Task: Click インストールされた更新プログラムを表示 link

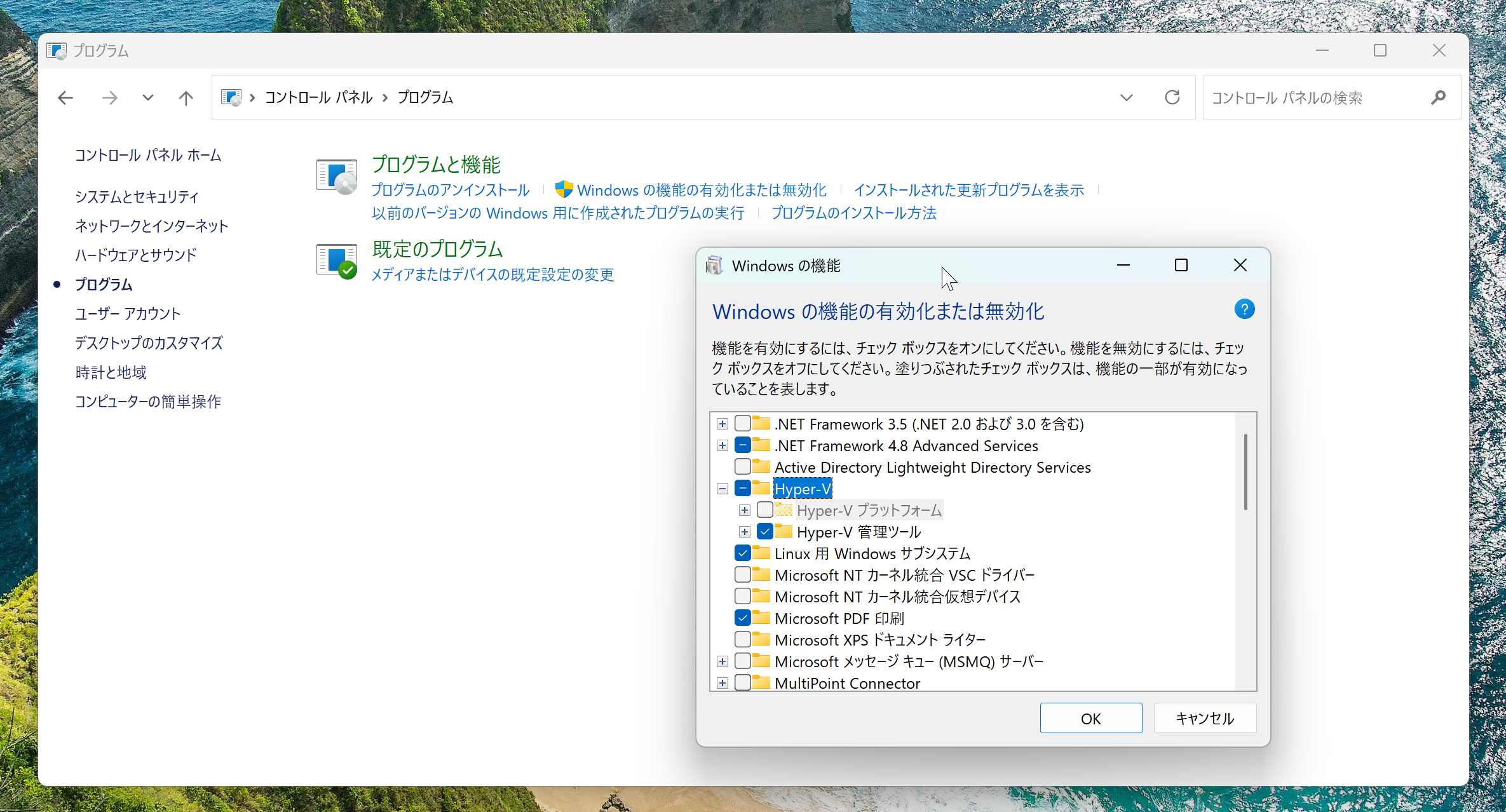Action: click(969, 190)
